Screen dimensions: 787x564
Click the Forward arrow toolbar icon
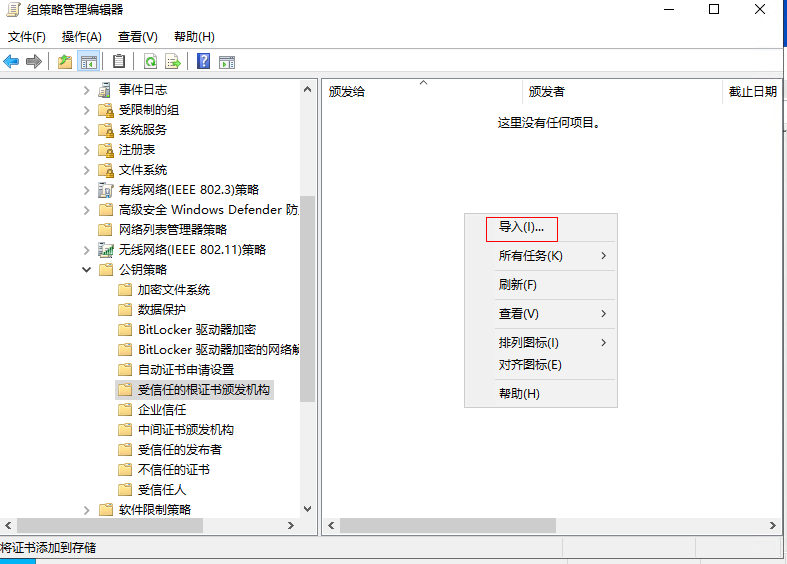click(34, 62)
